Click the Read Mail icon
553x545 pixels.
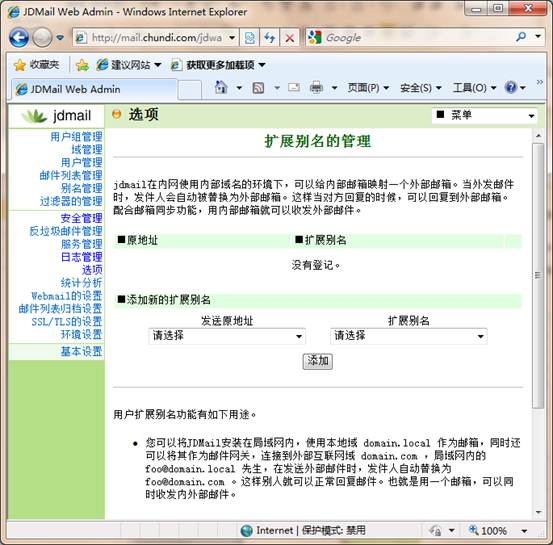pyautogui.click(x=294, y=87)
